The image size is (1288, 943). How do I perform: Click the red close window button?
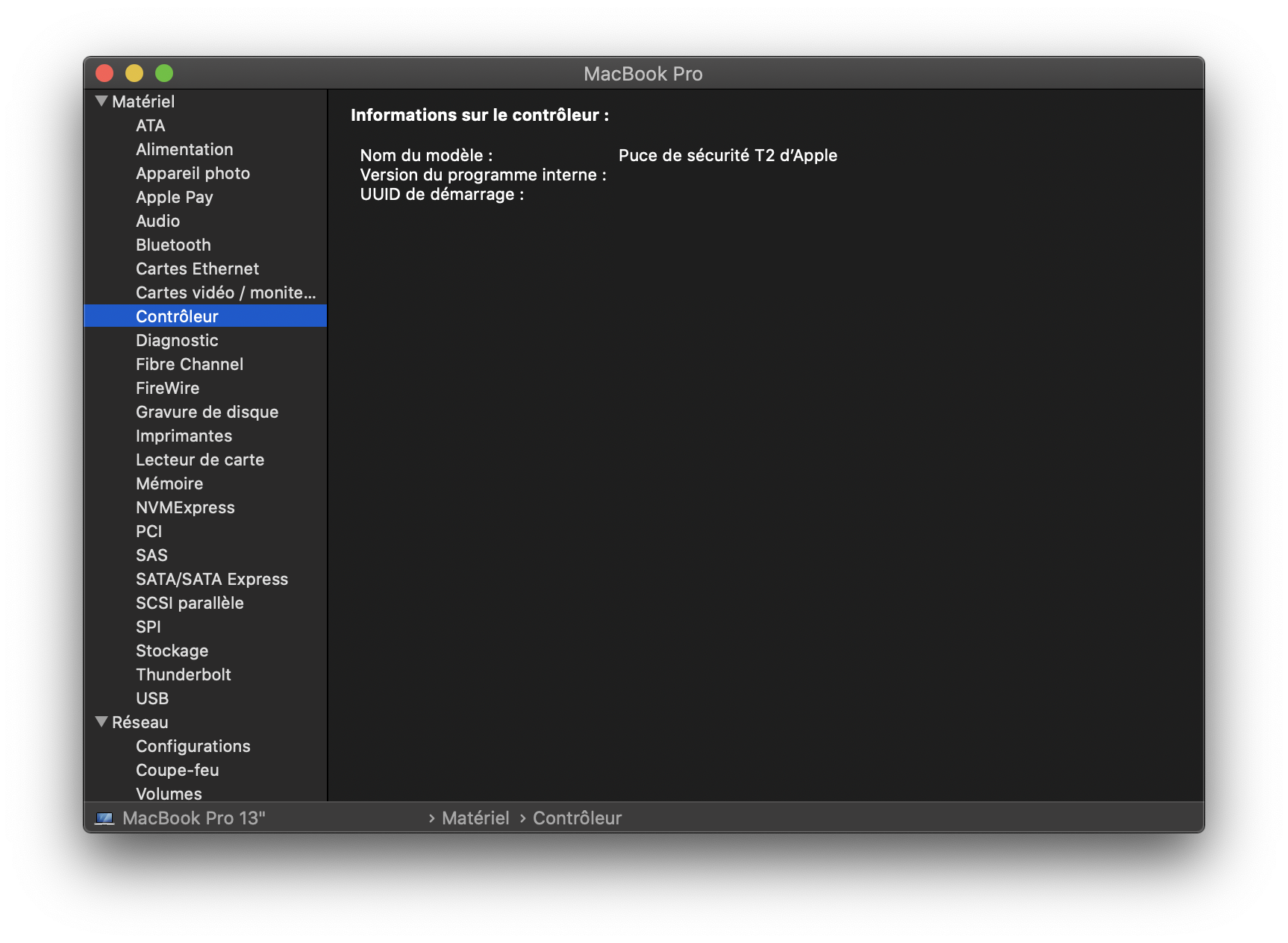click(x=104, y=73)
